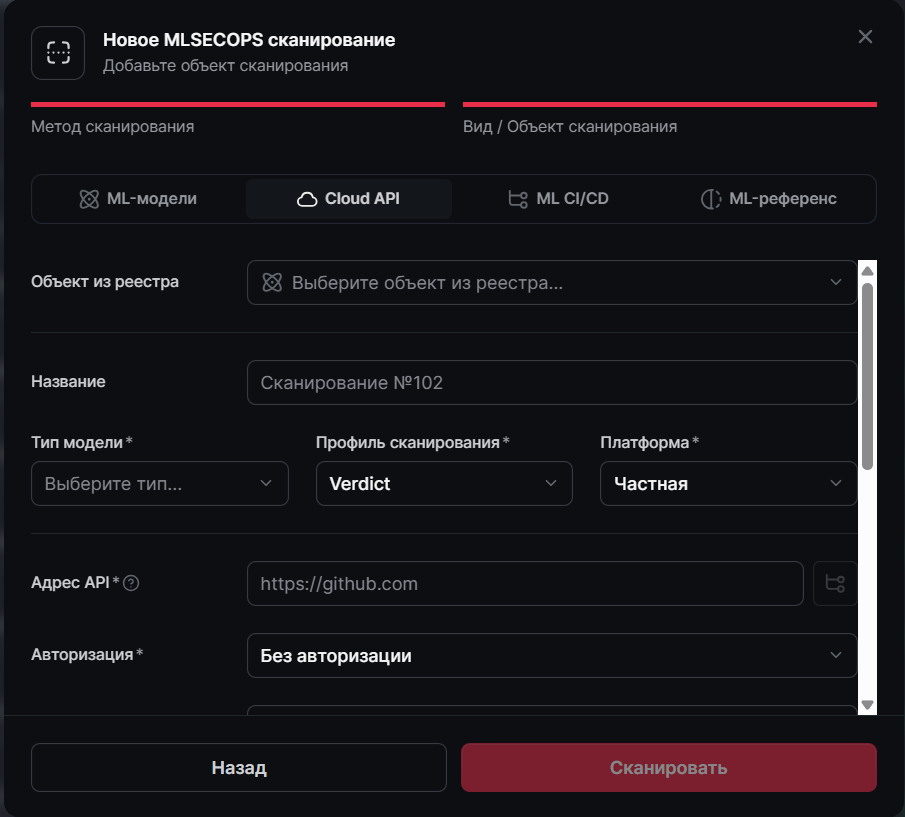The image size is (905, 817).
Task: Click the Сканировать button
Action: tap(669, 767)
